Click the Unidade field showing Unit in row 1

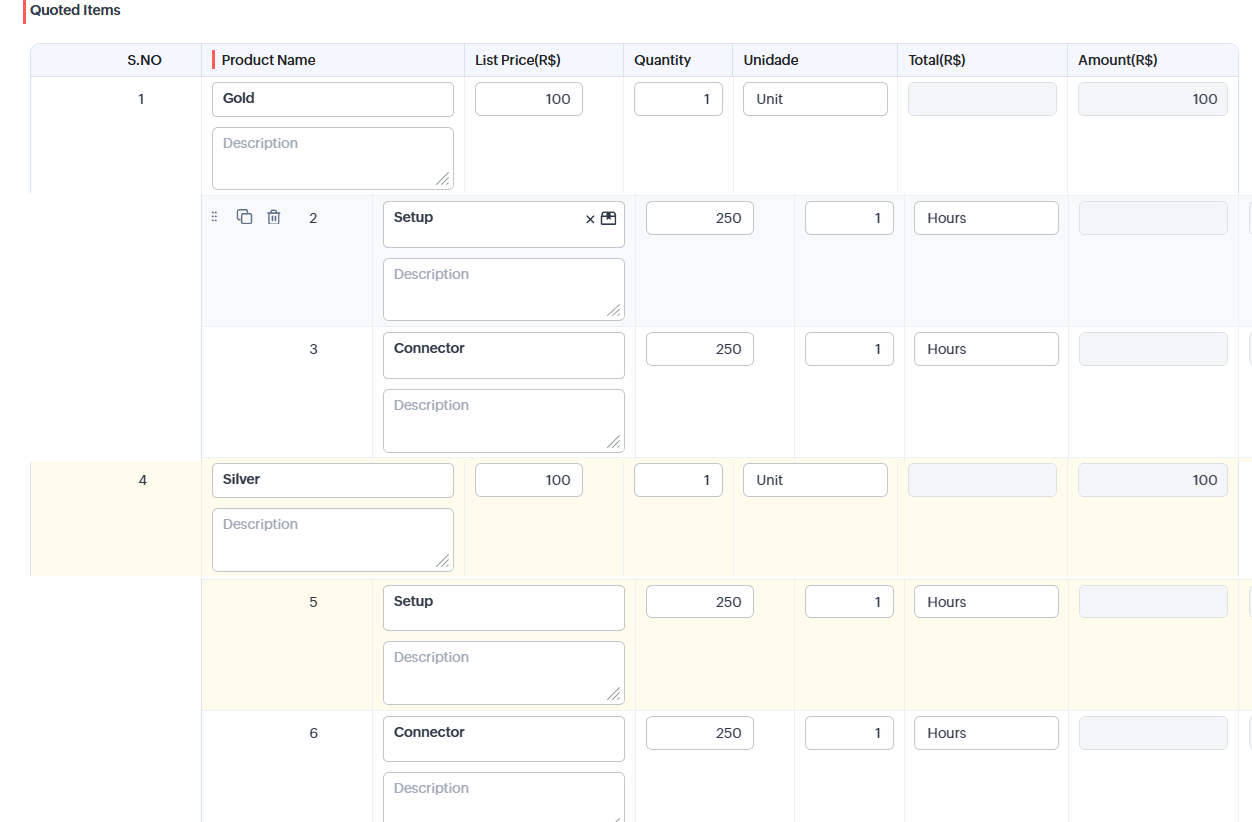pyautogui.click(x=815, y=99)
